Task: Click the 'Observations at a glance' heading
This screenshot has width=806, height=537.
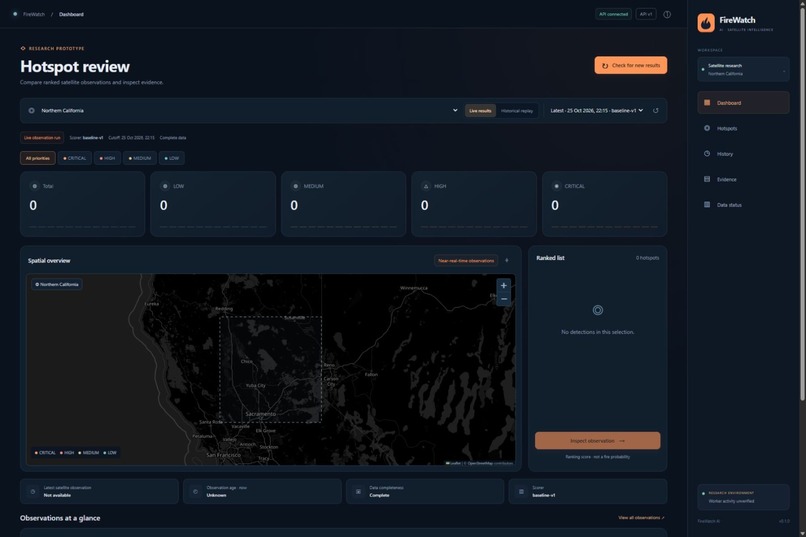Action: click(x=60, y=518)
